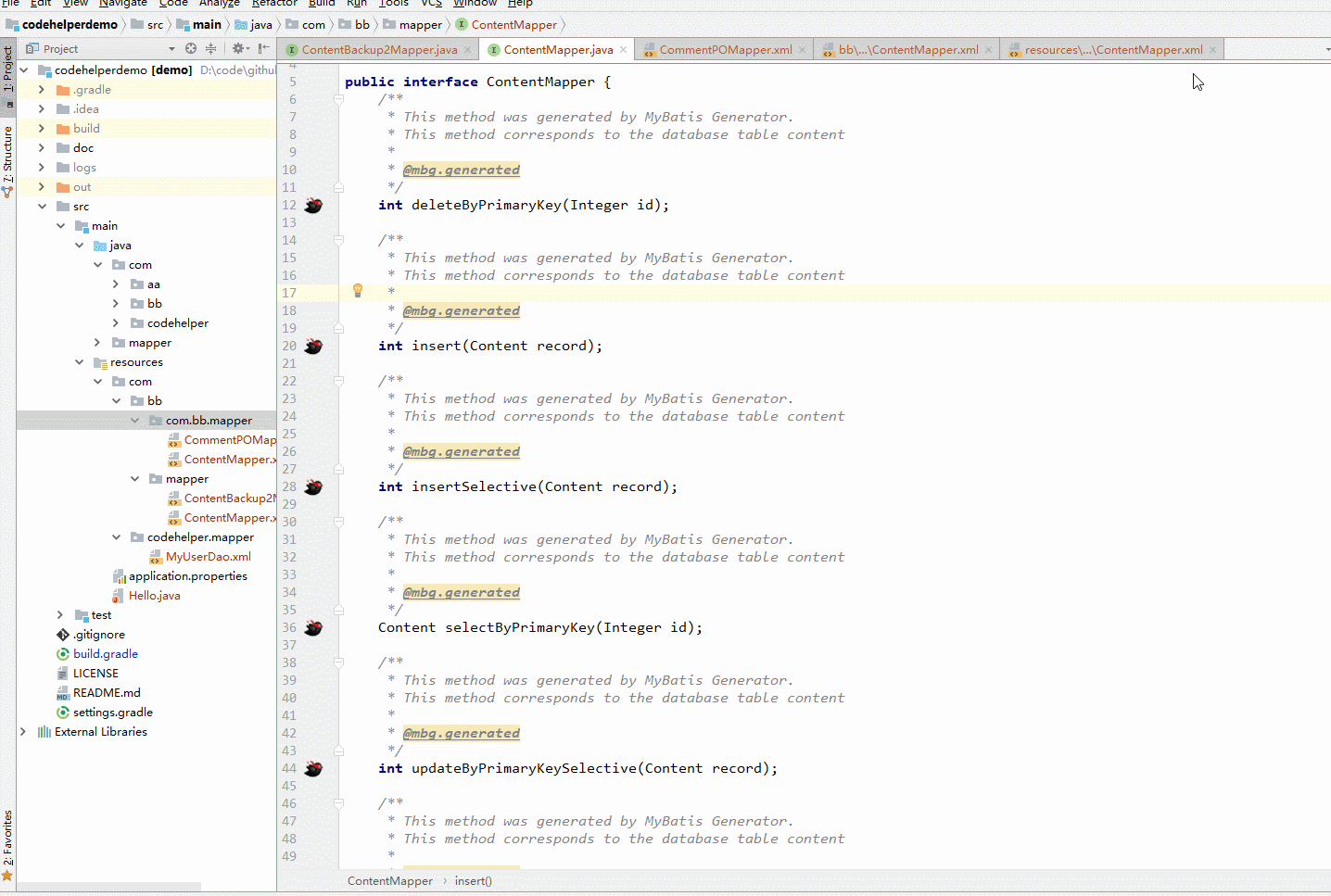Click the MyBatis bird icon beside updateByPrimaryKeySelective
Image resolution: width=1331 pixels, height=896 pixels.
(x=314, y=768)
